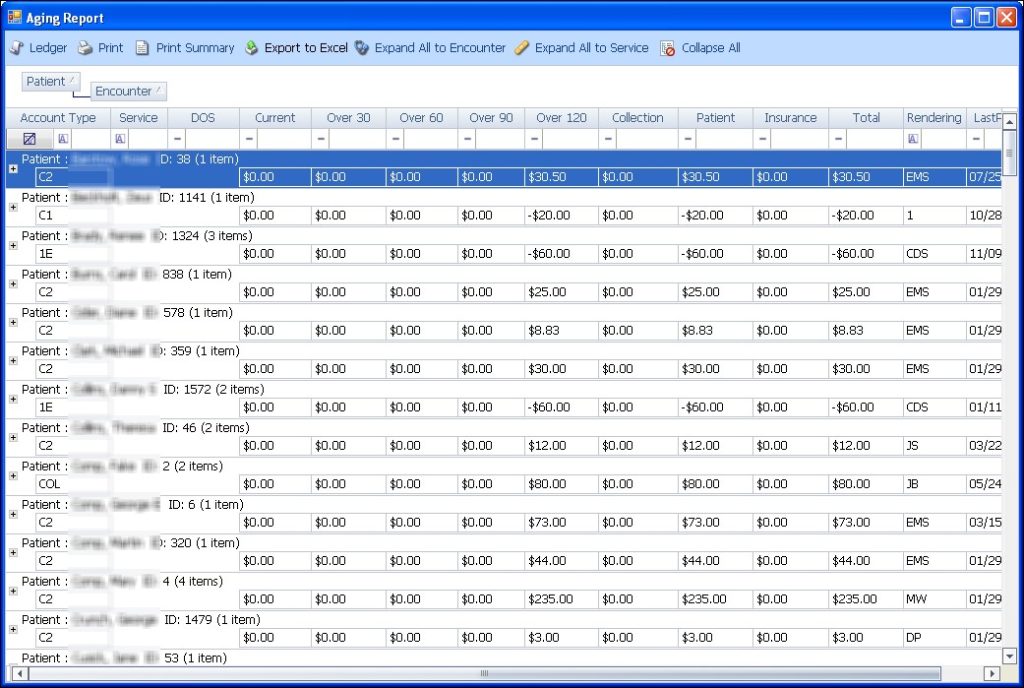Sort by DOS column header

point(203,117)
